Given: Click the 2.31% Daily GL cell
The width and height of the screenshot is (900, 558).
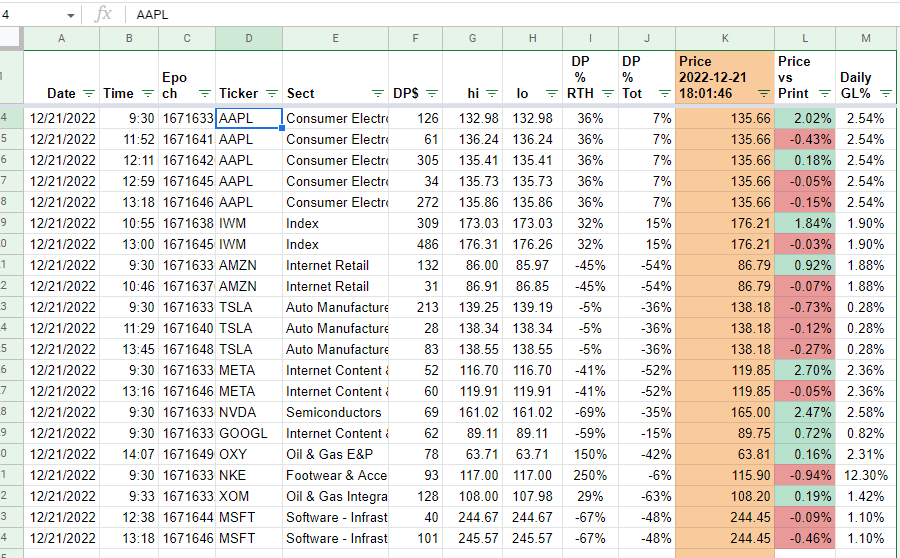Looking at the screenshot, I should pos(866,454).
